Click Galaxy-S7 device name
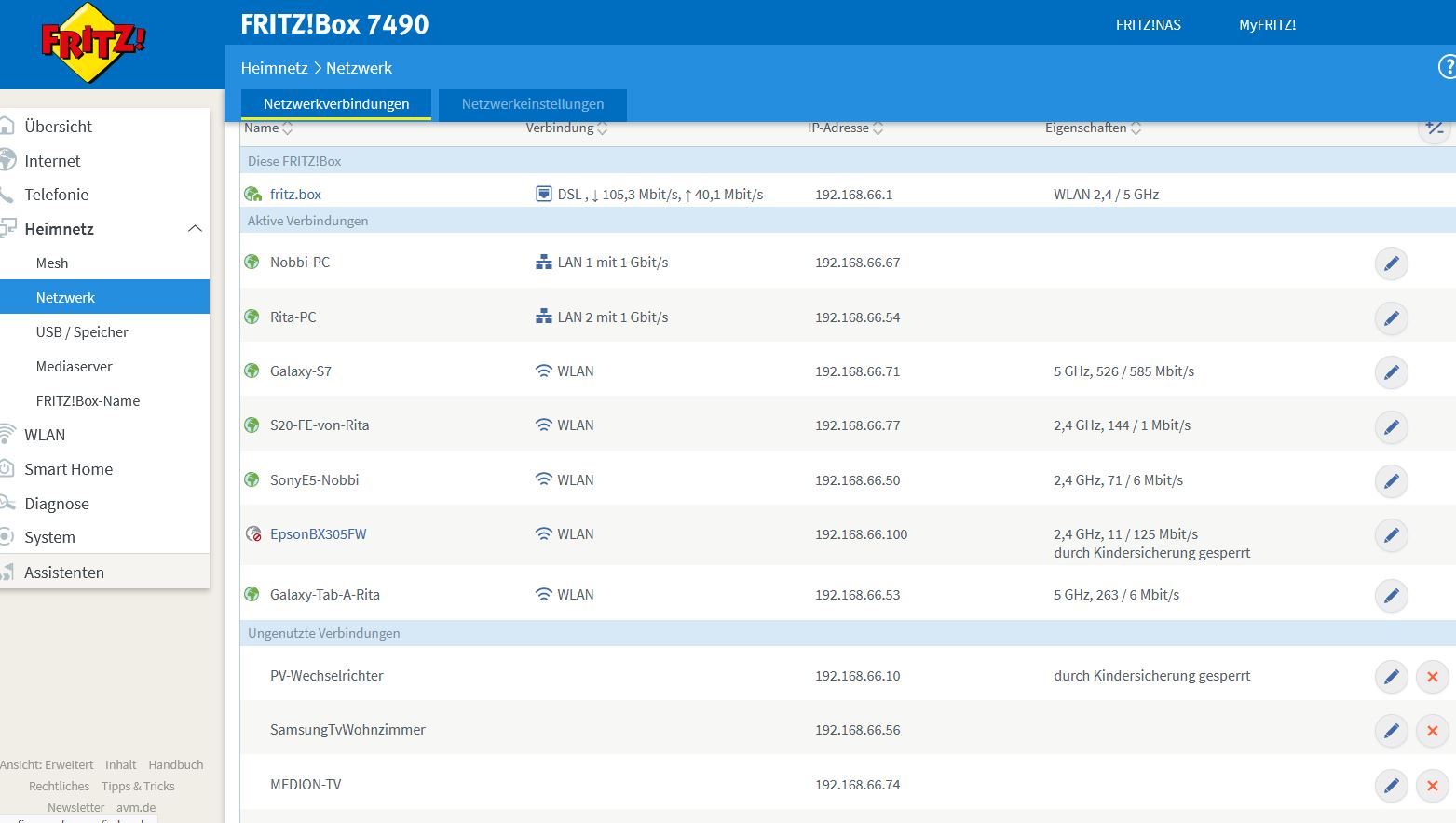Screen dimensions: 1456x823 pos(300,371)
